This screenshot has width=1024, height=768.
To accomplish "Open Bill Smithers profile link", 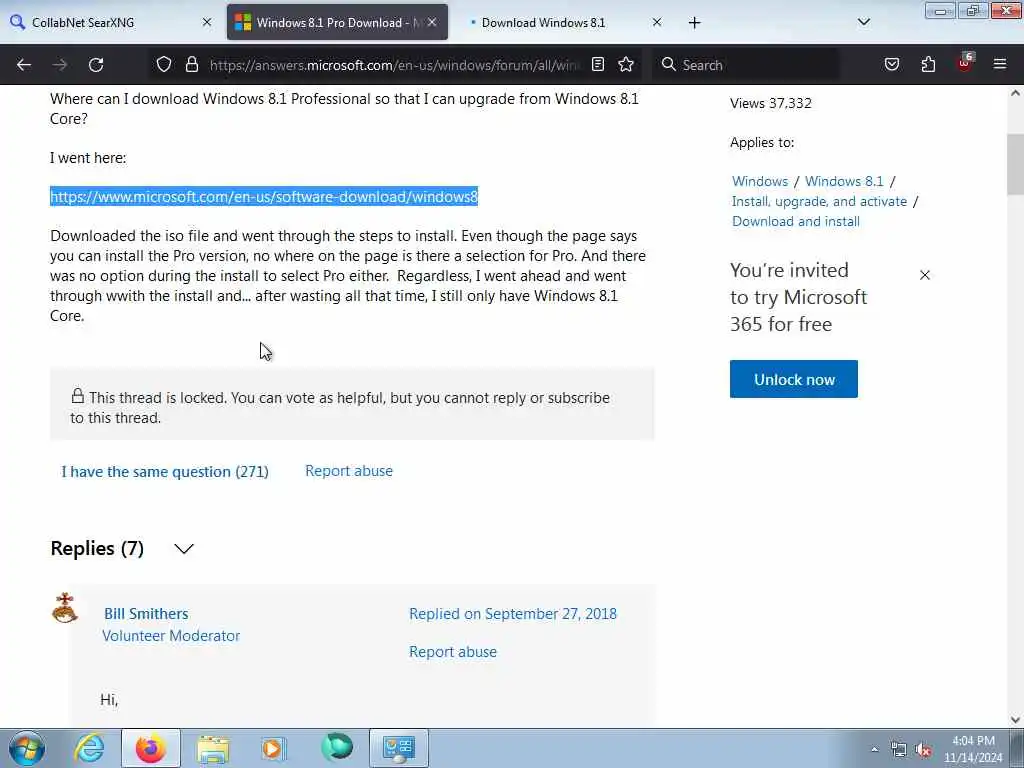I will pyautogui.click(x=146, y=614).
